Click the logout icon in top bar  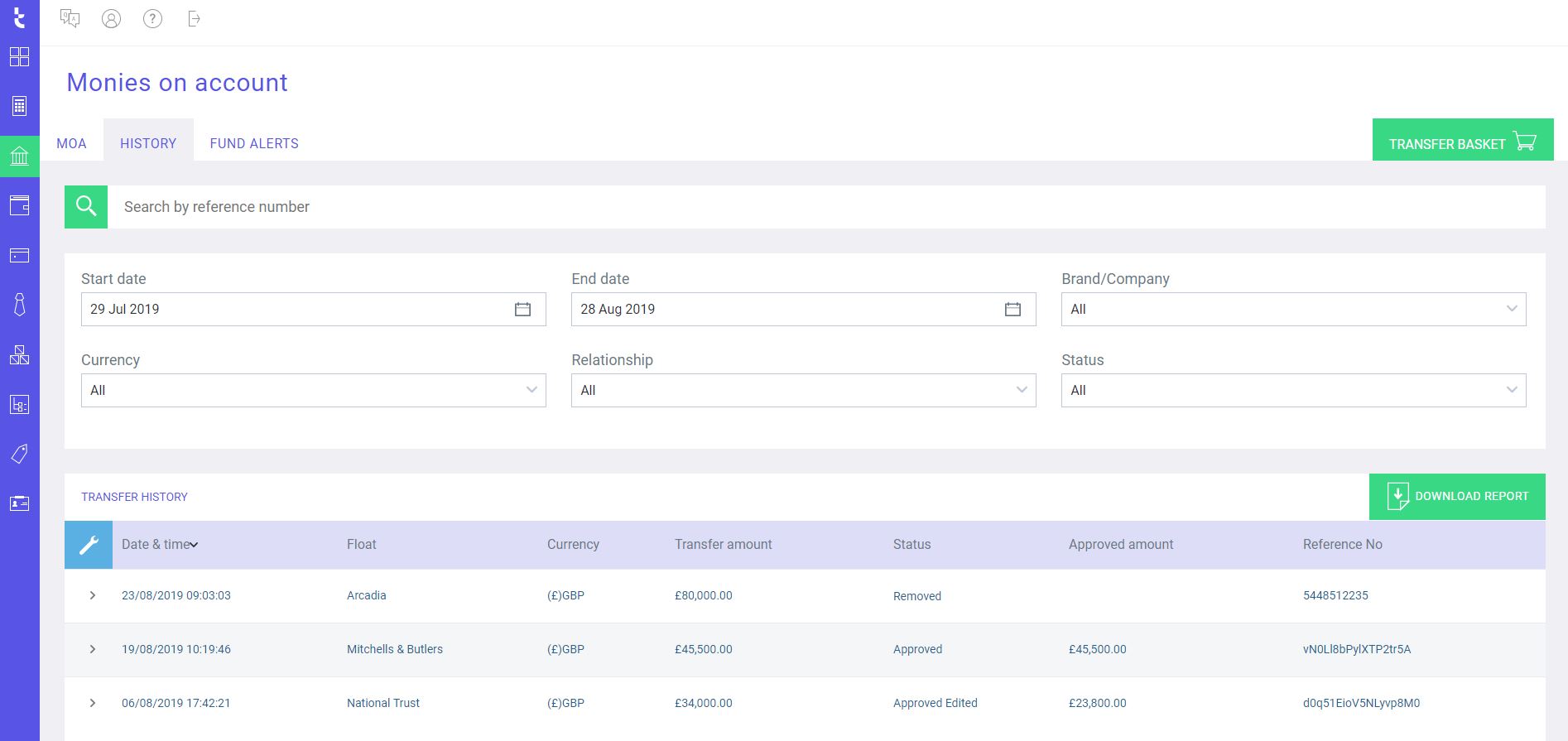pyautogui.click(x=194, y=19)
